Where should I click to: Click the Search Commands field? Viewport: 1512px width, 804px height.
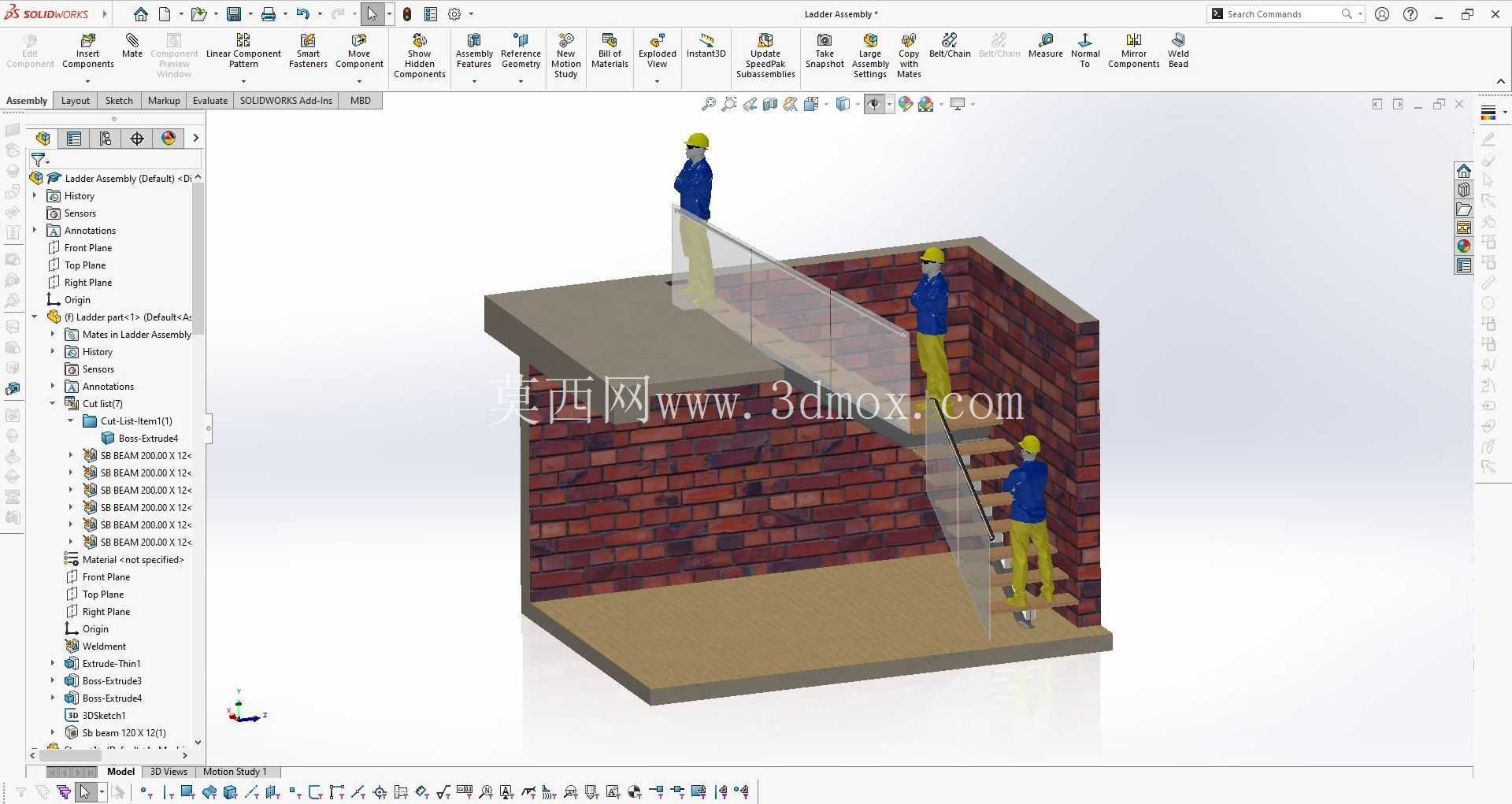[1284, 14]
